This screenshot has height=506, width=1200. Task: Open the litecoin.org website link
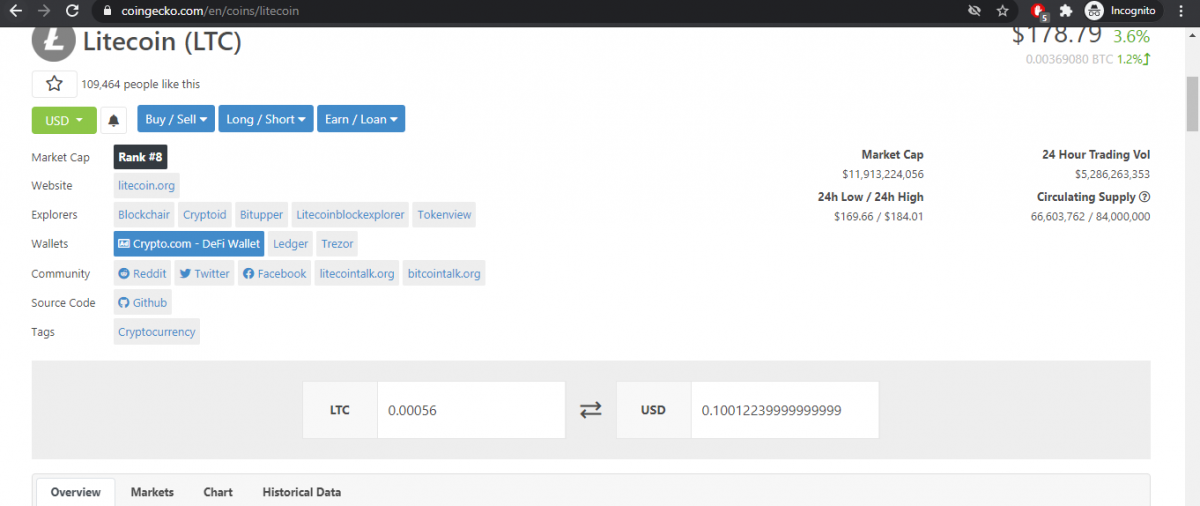pos(147,186)
